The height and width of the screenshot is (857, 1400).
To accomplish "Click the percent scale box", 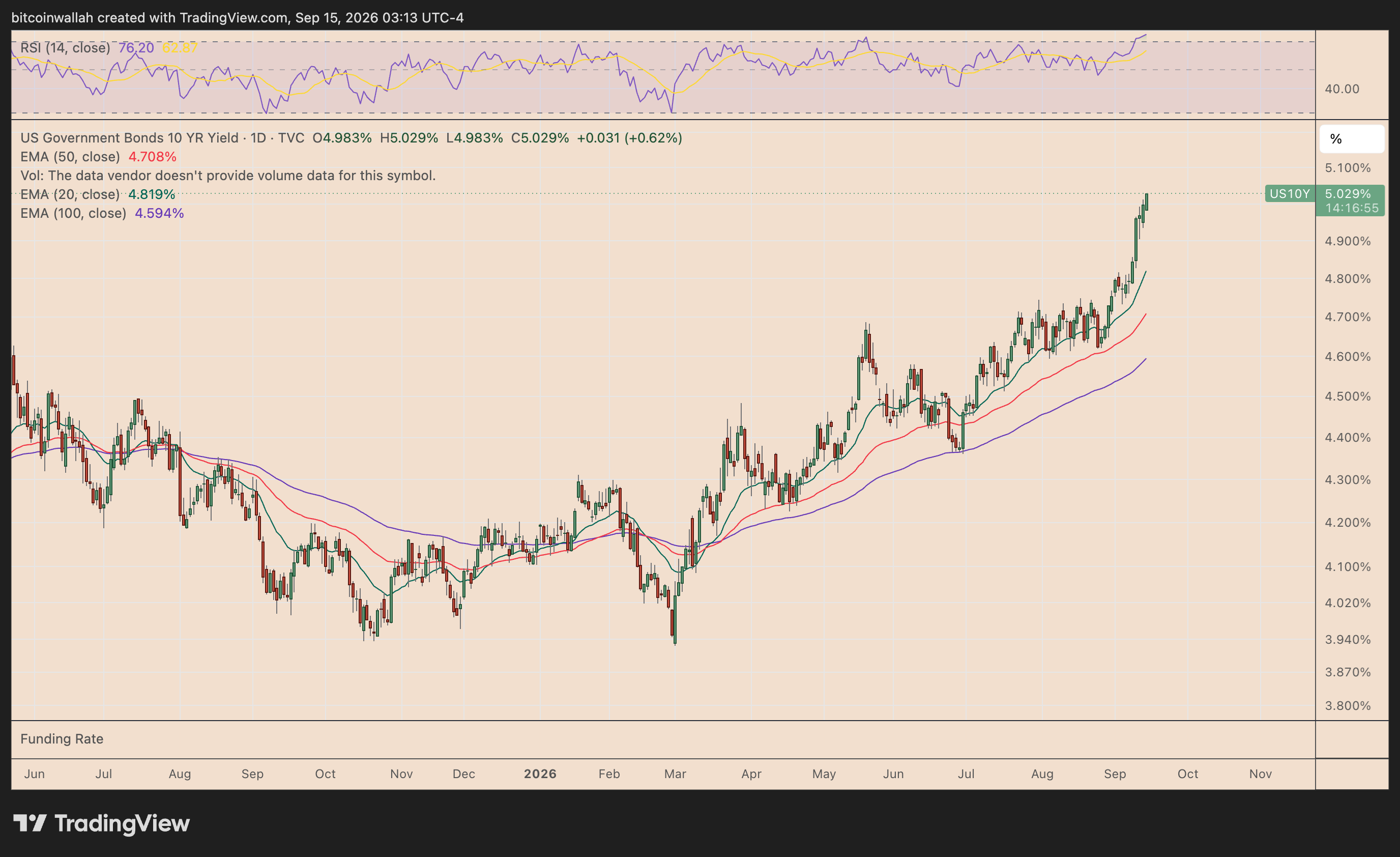I will coord(1352,138).
